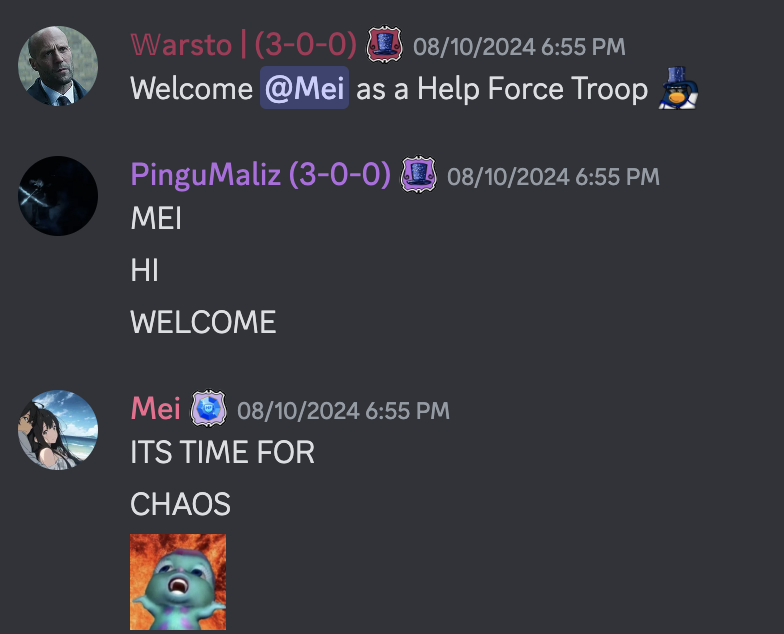Viewport: 784px width, 634px height.
Task: Select the CHAOS message line
Action: pyautogui.click(x=180, y=504)
